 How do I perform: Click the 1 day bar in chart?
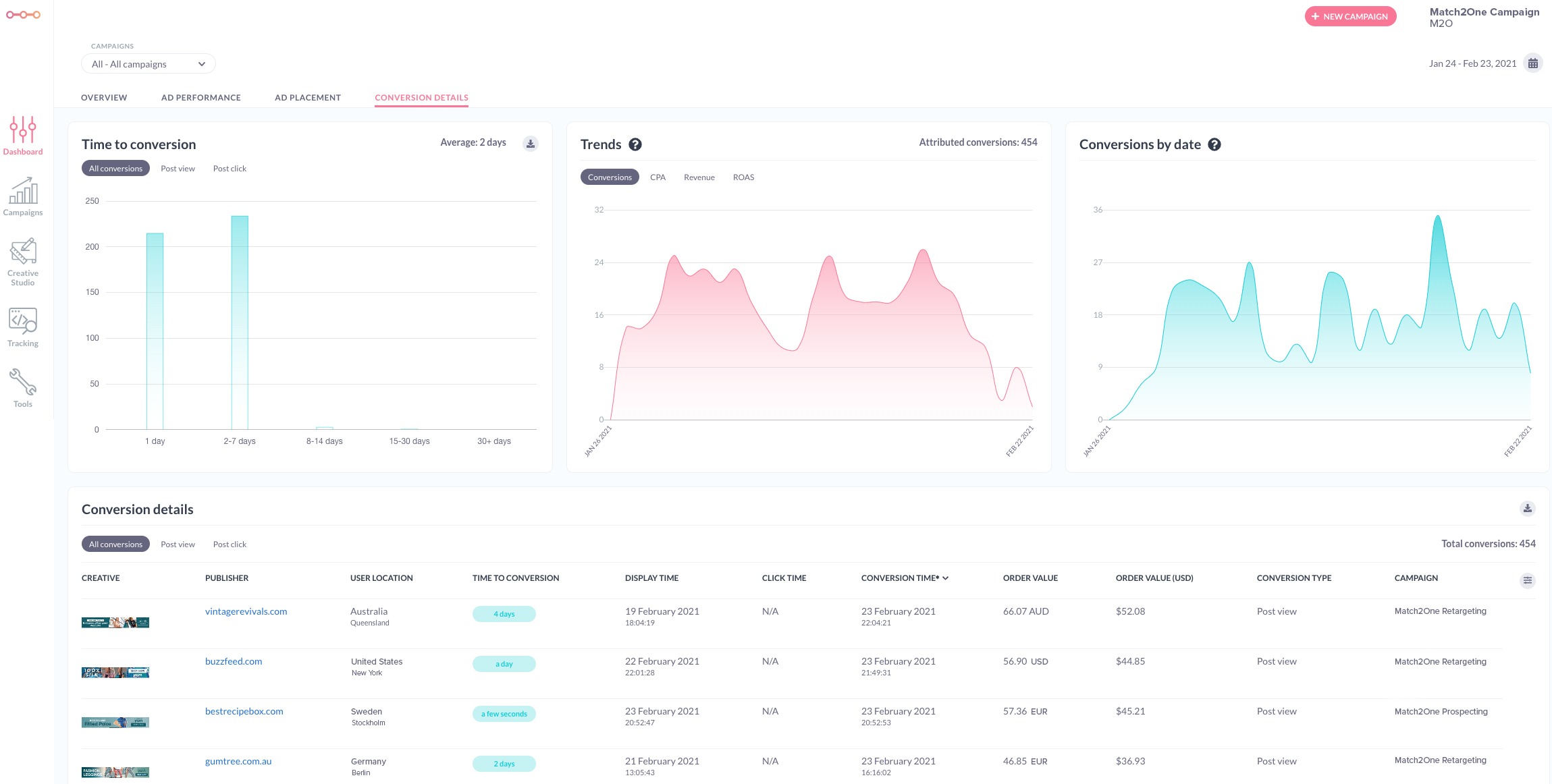pos(155,331)
